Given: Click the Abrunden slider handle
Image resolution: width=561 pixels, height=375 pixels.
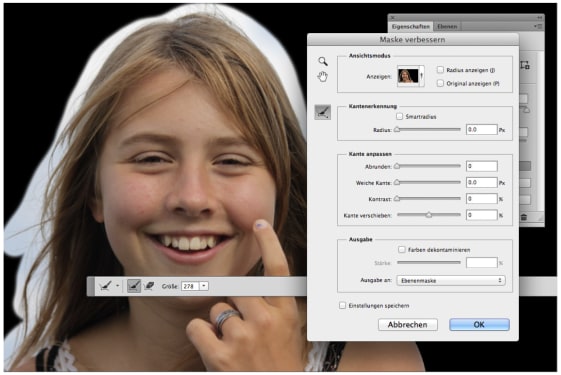Looking at the screenshot, I should pos(397,166).
